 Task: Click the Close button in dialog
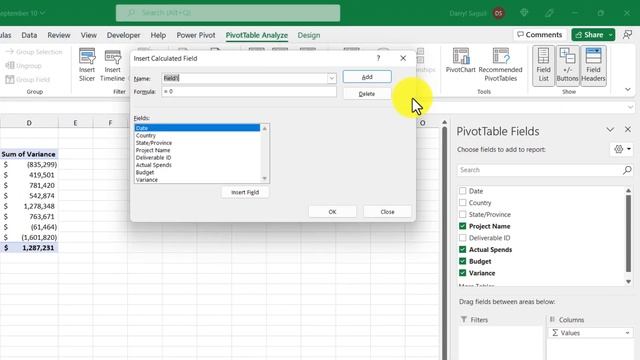pos(387,212)
